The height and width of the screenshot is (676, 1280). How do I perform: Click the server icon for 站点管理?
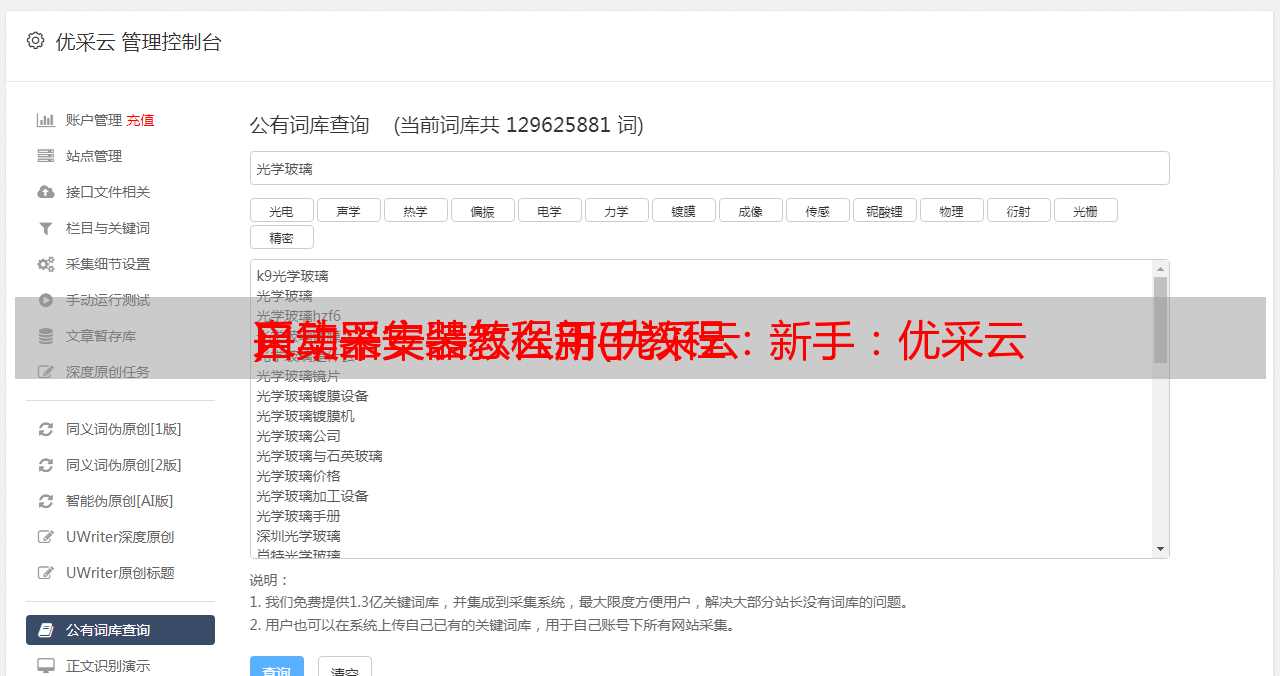coord(46,156)
